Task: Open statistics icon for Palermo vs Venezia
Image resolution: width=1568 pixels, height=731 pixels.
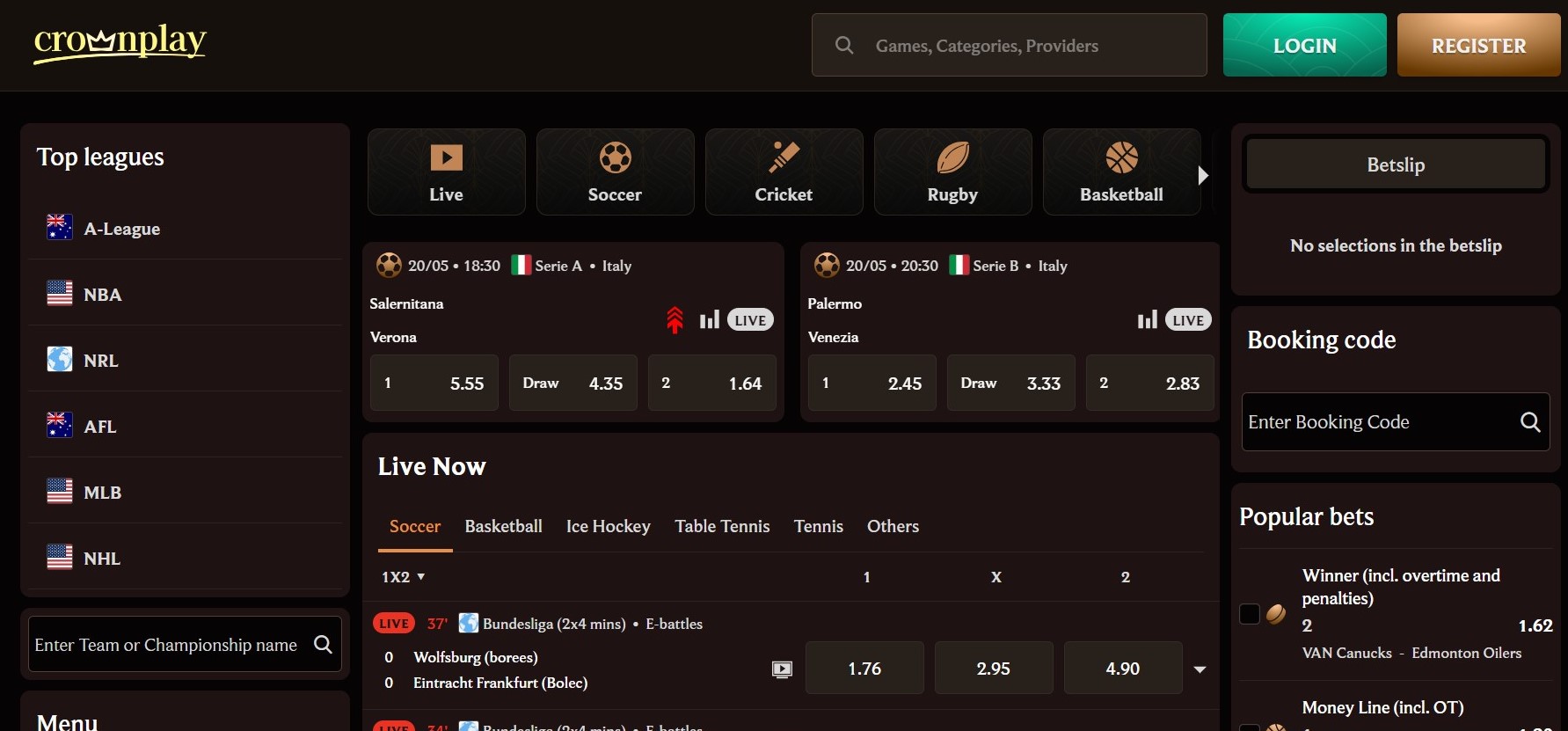Action: click(x=1148, y=319)
